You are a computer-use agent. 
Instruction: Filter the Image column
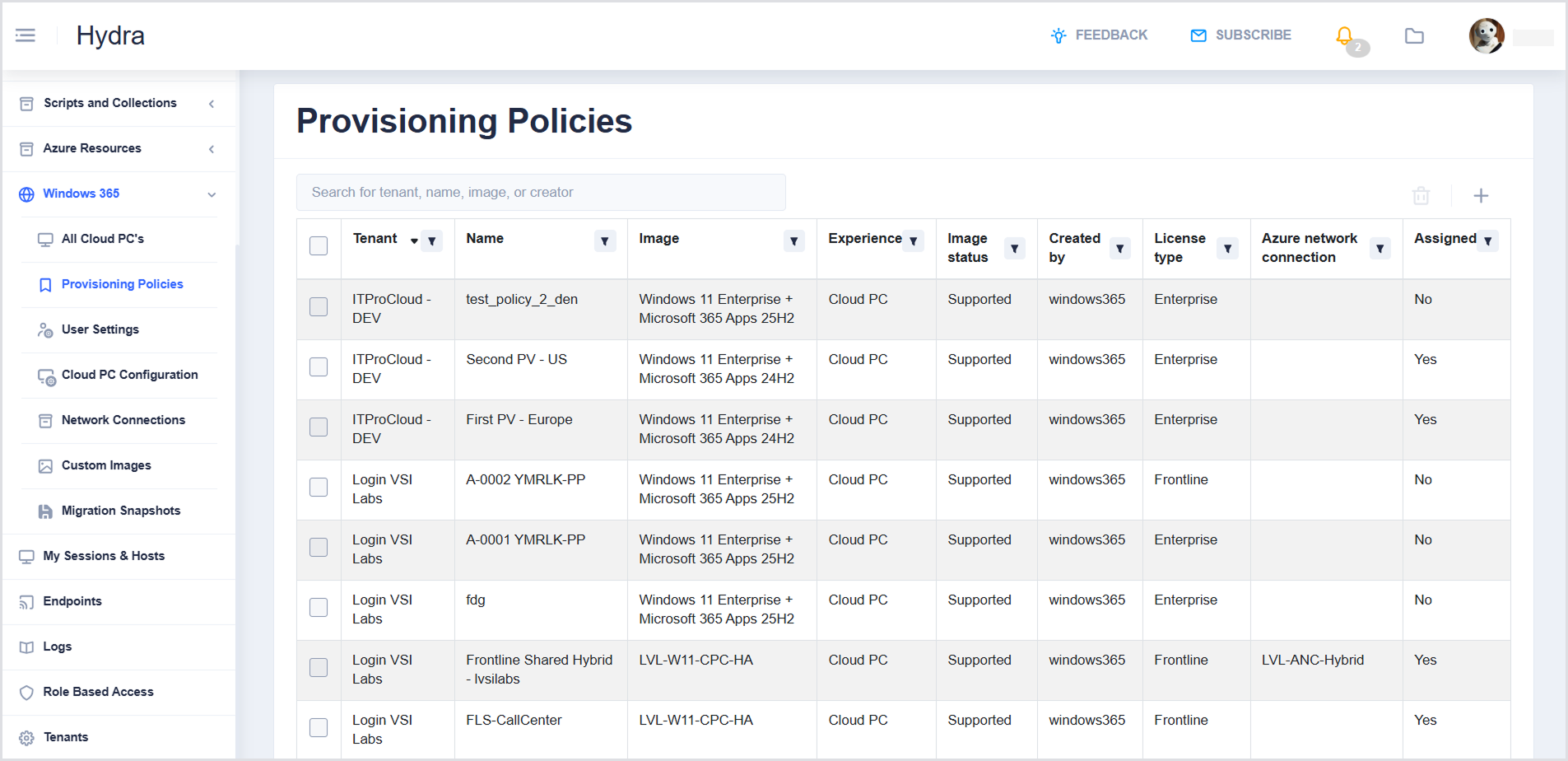pyautogui.click(x=793, y=241)
